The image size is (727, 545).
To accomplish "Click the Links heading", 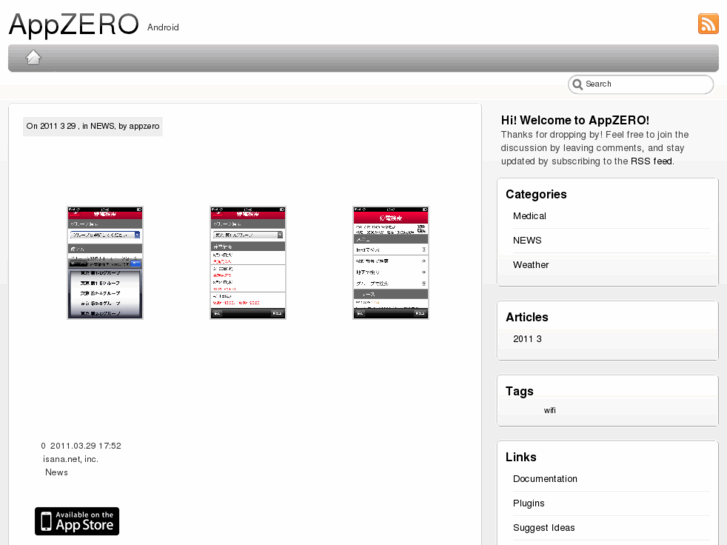I will pos(521,457).
